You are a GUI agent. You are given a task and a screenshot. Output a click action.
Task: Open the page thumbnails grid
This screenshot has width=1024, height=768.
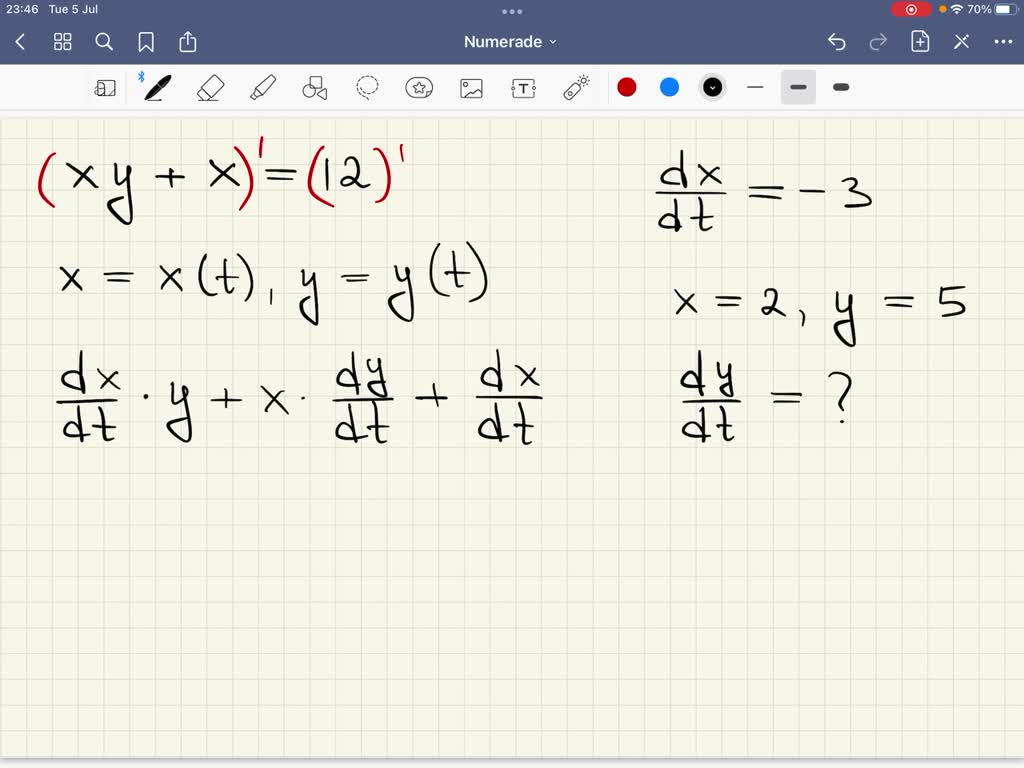click(x=62, y=42)
